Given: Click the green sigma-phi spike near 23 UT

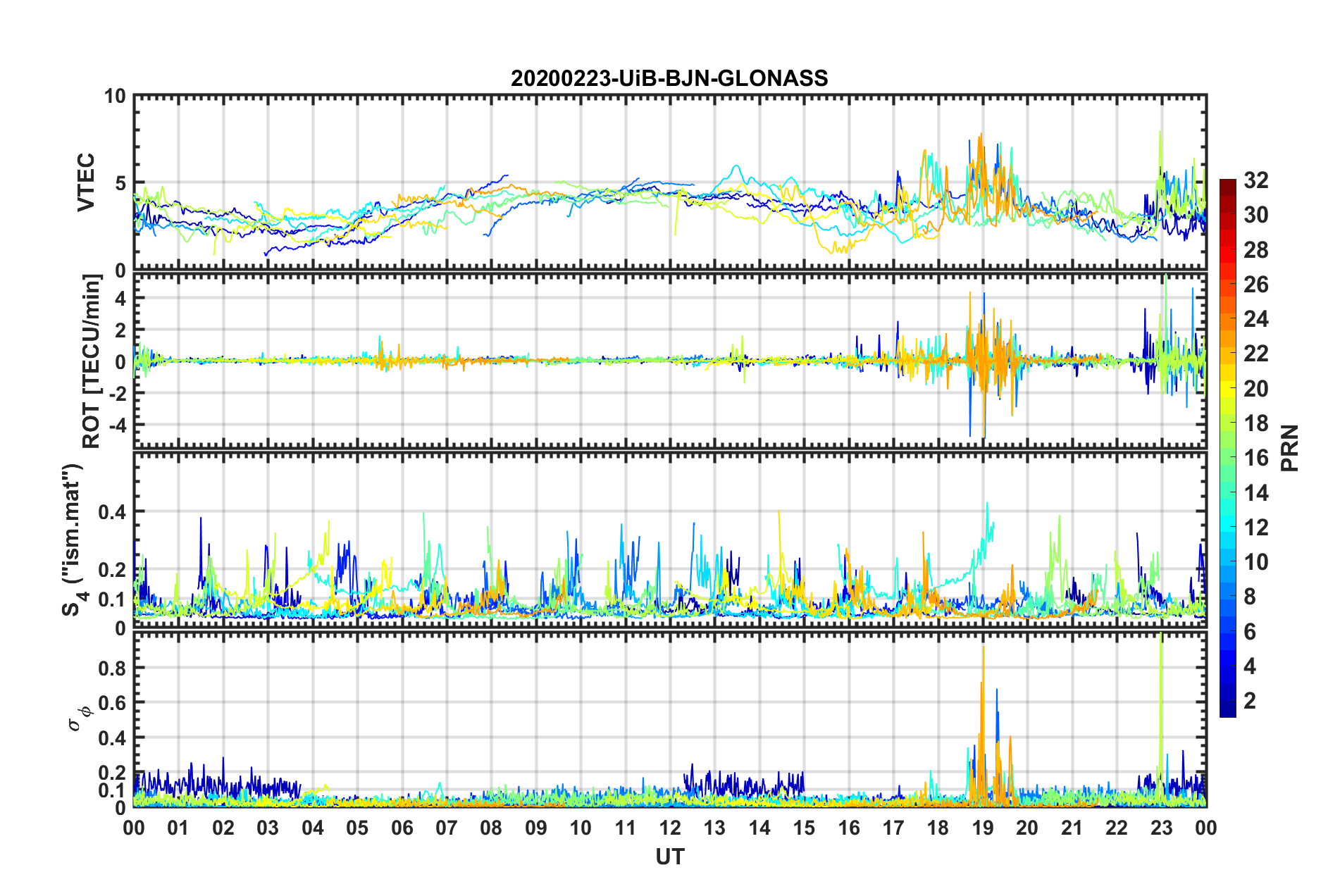Looking at the screenshot, I should (x=1160, y=718).
